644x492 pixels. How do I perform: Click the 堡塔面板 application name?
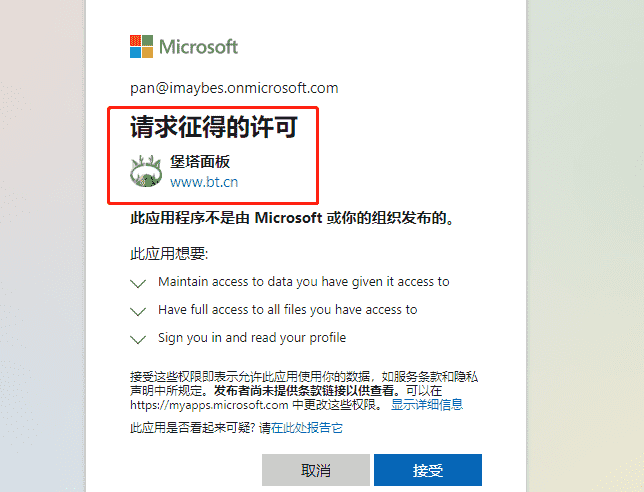click(x=200, y=161)
